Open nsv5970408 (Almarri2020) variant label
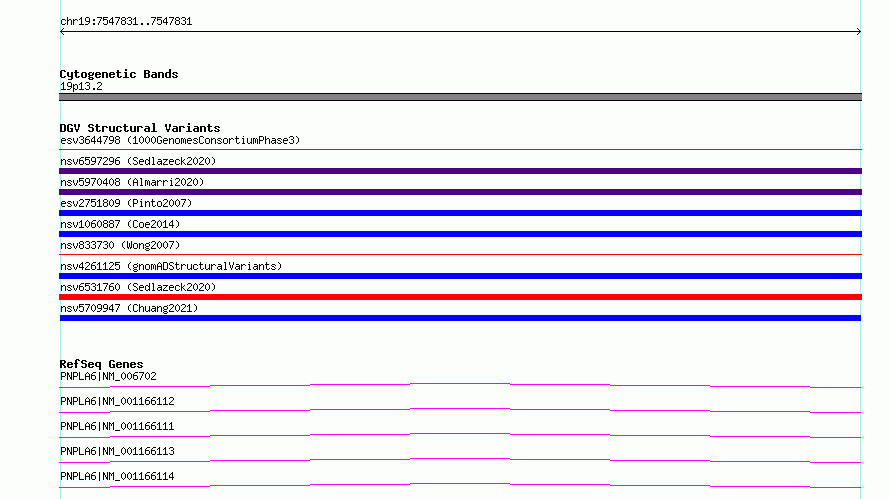Screen dimensions: 890x499 [x=132, y=182]
